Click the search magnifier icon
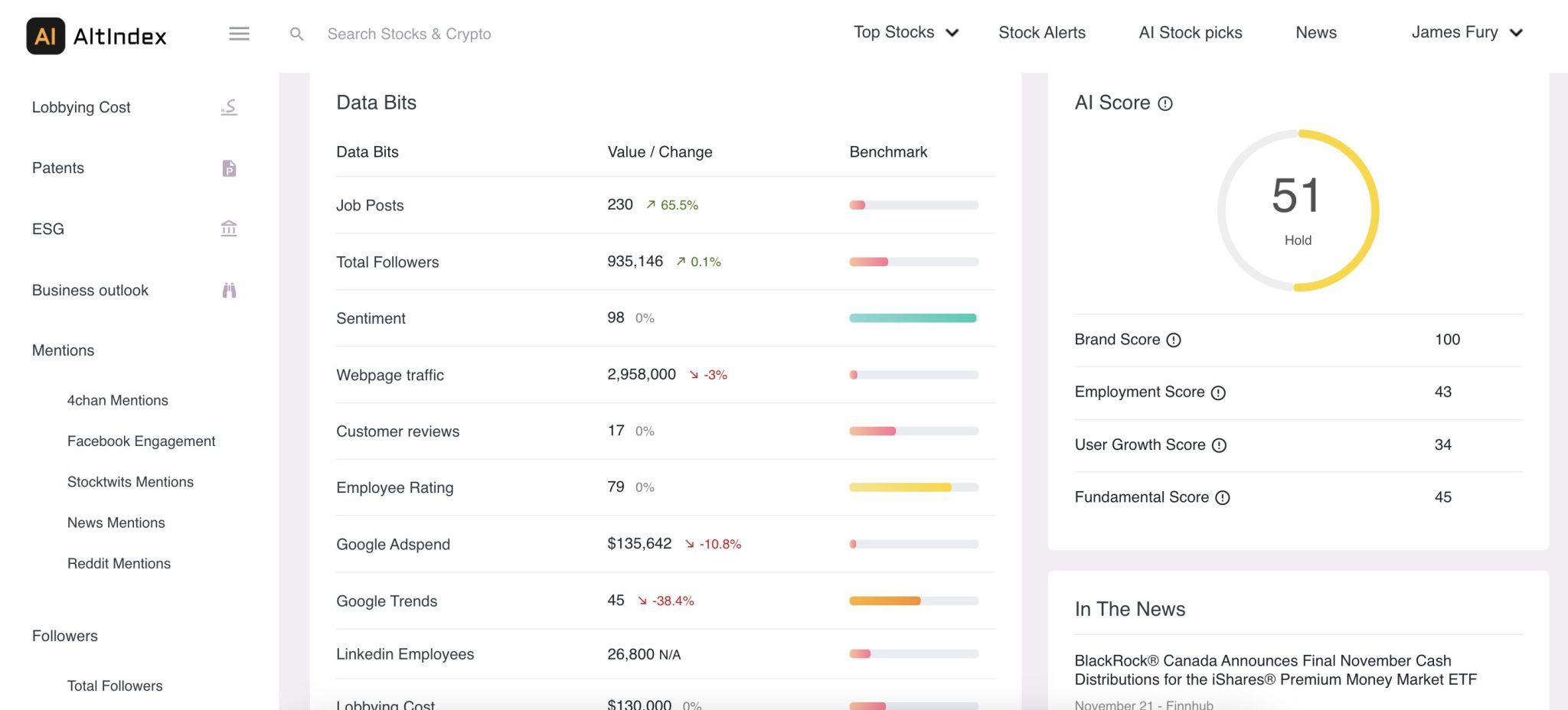1568x710 pixels. [x=297, y=34]
